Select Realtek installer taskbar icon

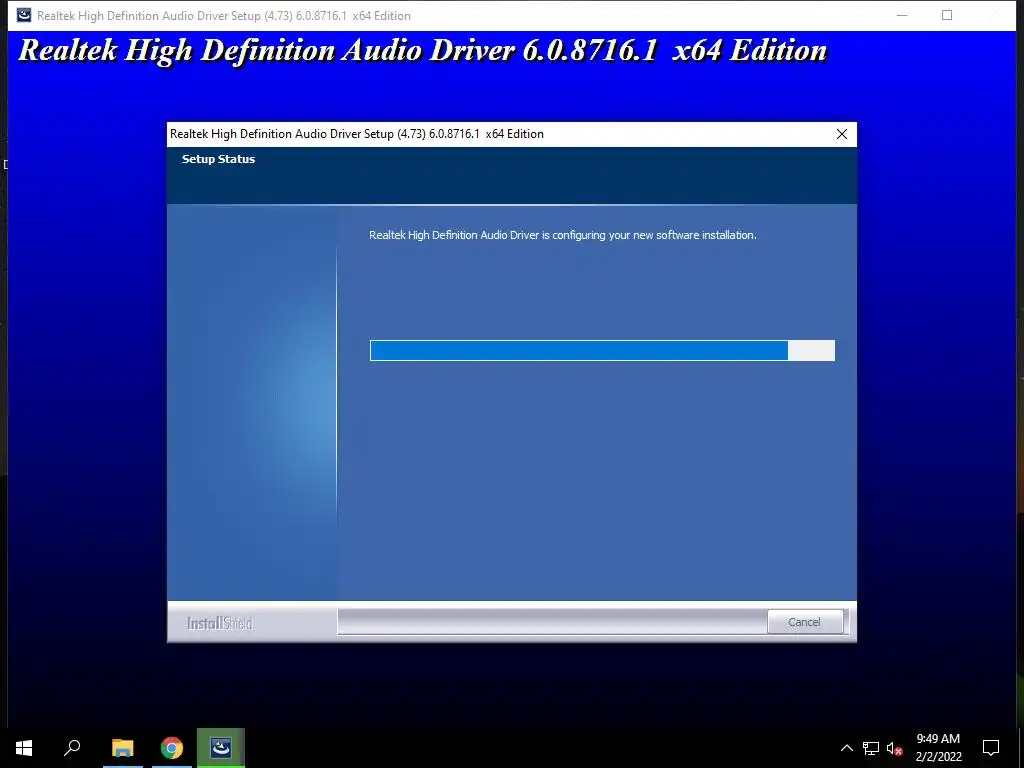pyautogui.click(x=221, y=748)
